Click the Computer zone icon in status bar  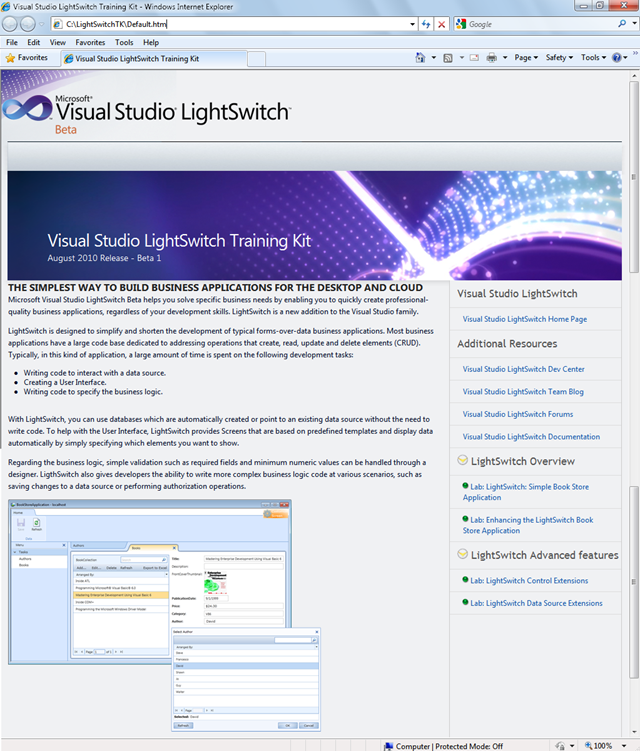pos(389,746)
